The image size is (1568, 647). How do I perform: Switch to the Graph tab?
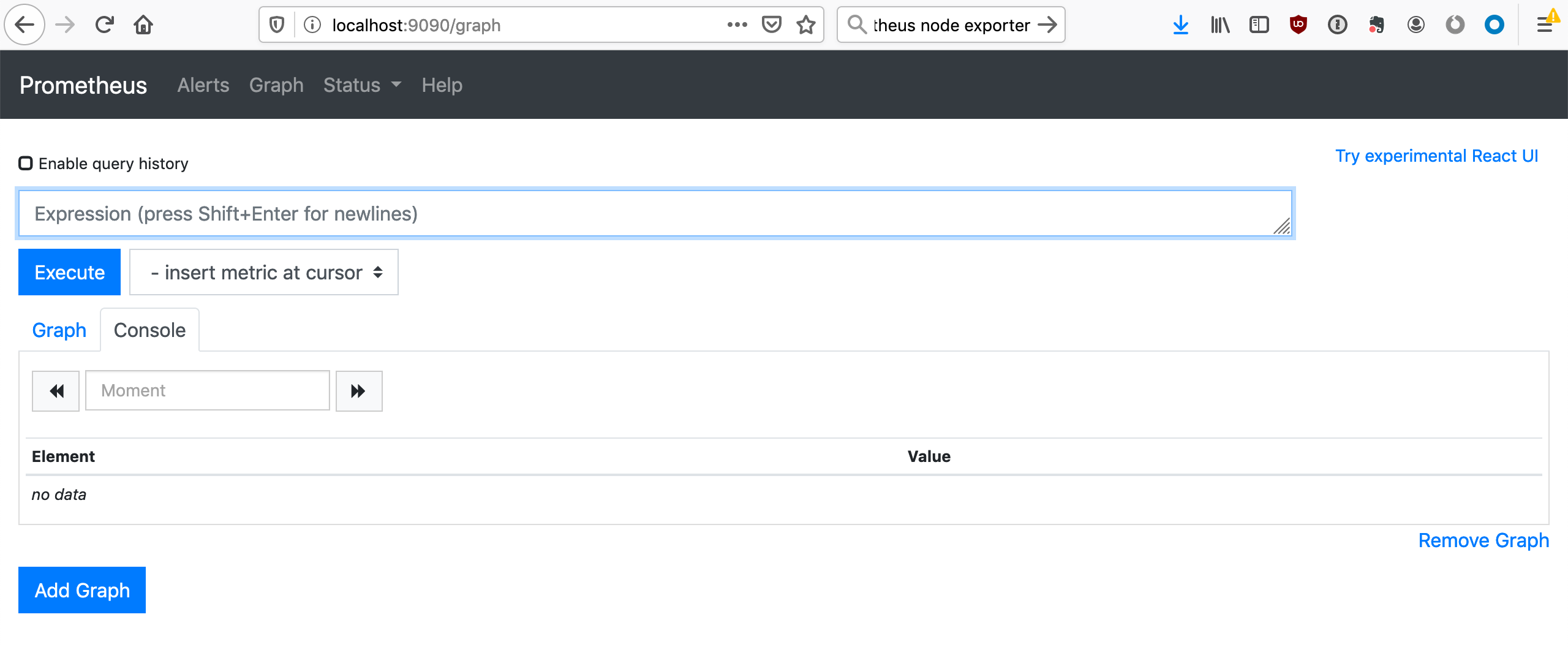point(59,330)
